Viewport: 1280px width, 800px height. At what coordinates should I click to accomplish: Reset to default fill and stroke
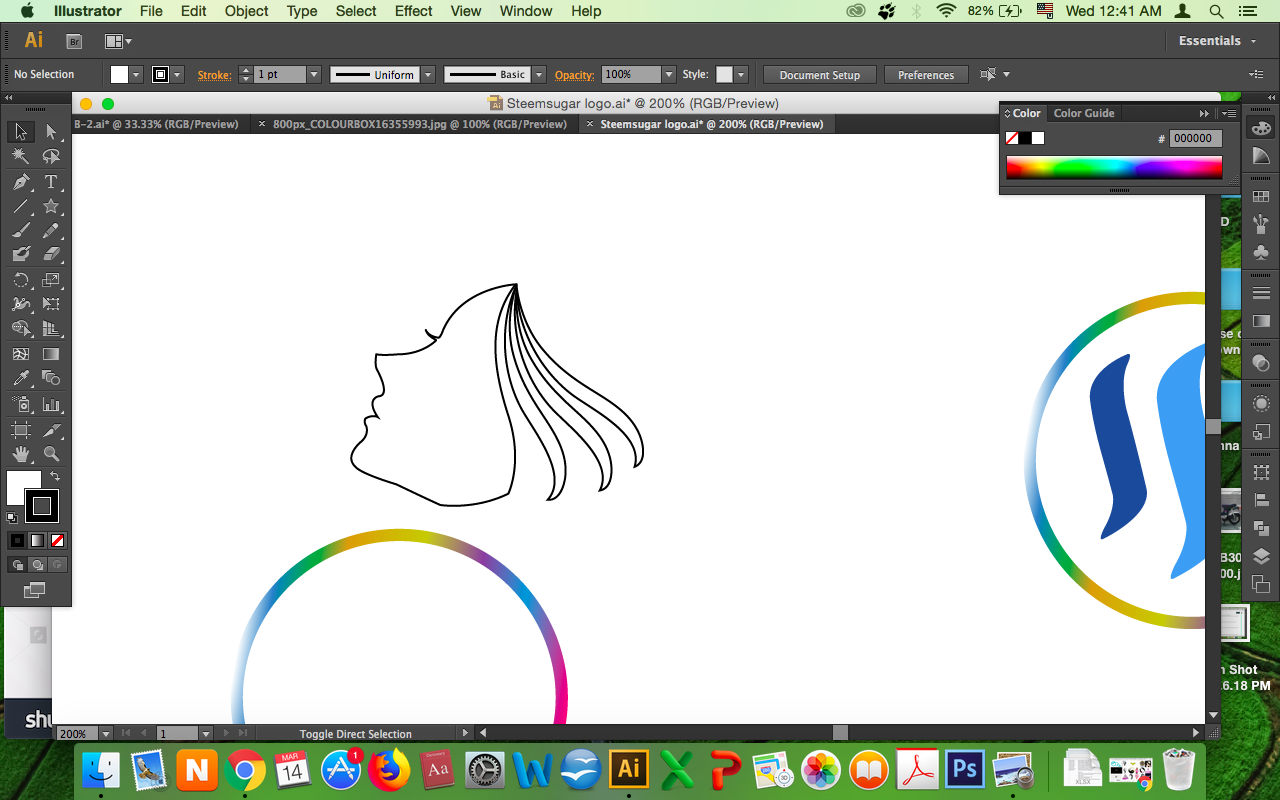(12, 518)
